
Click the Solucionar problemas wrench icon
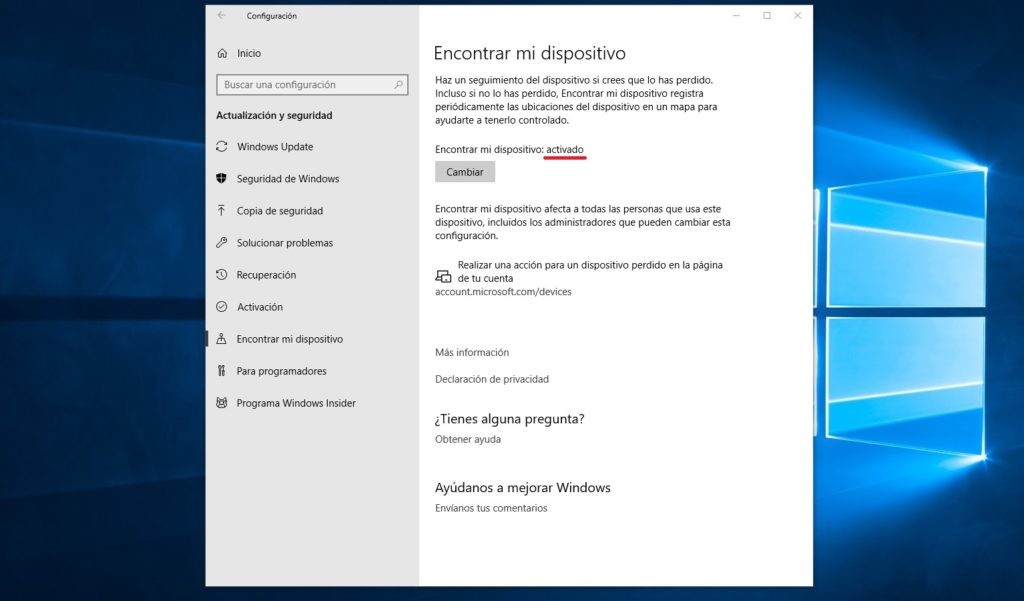221,242
